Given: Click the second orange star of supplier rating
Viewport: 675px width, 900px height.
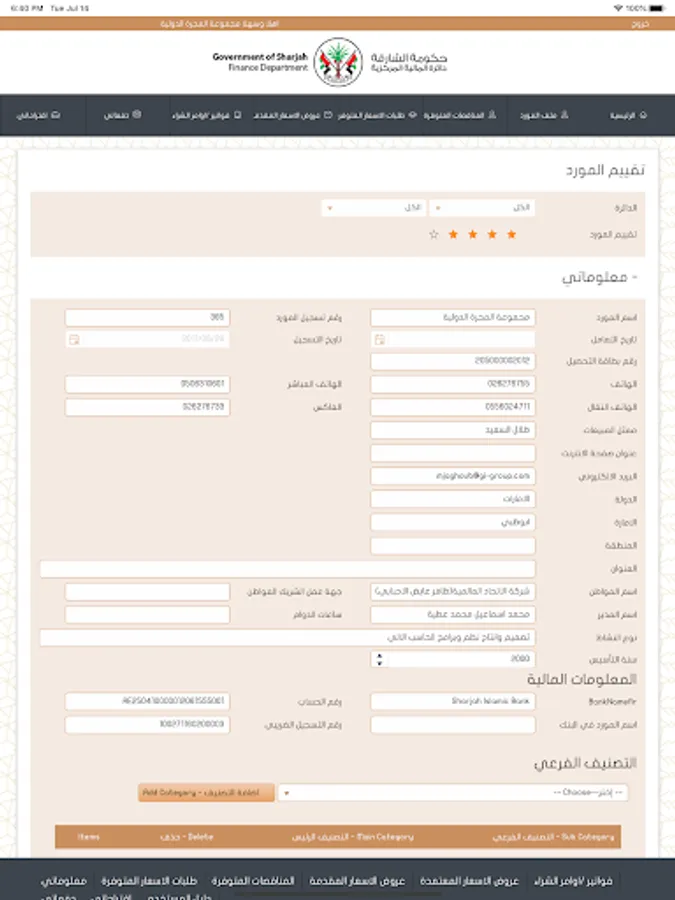Looking at the screenshot, I should pos(492,234).
